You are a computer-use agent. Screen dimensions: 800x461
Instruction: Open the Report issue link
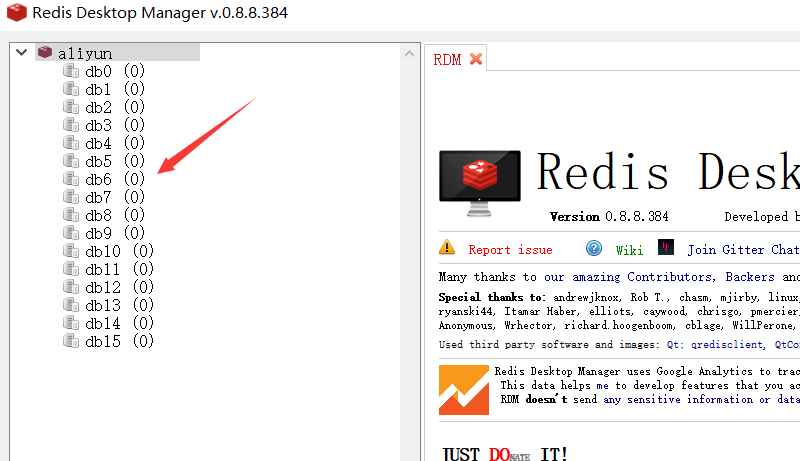point(510,250)
